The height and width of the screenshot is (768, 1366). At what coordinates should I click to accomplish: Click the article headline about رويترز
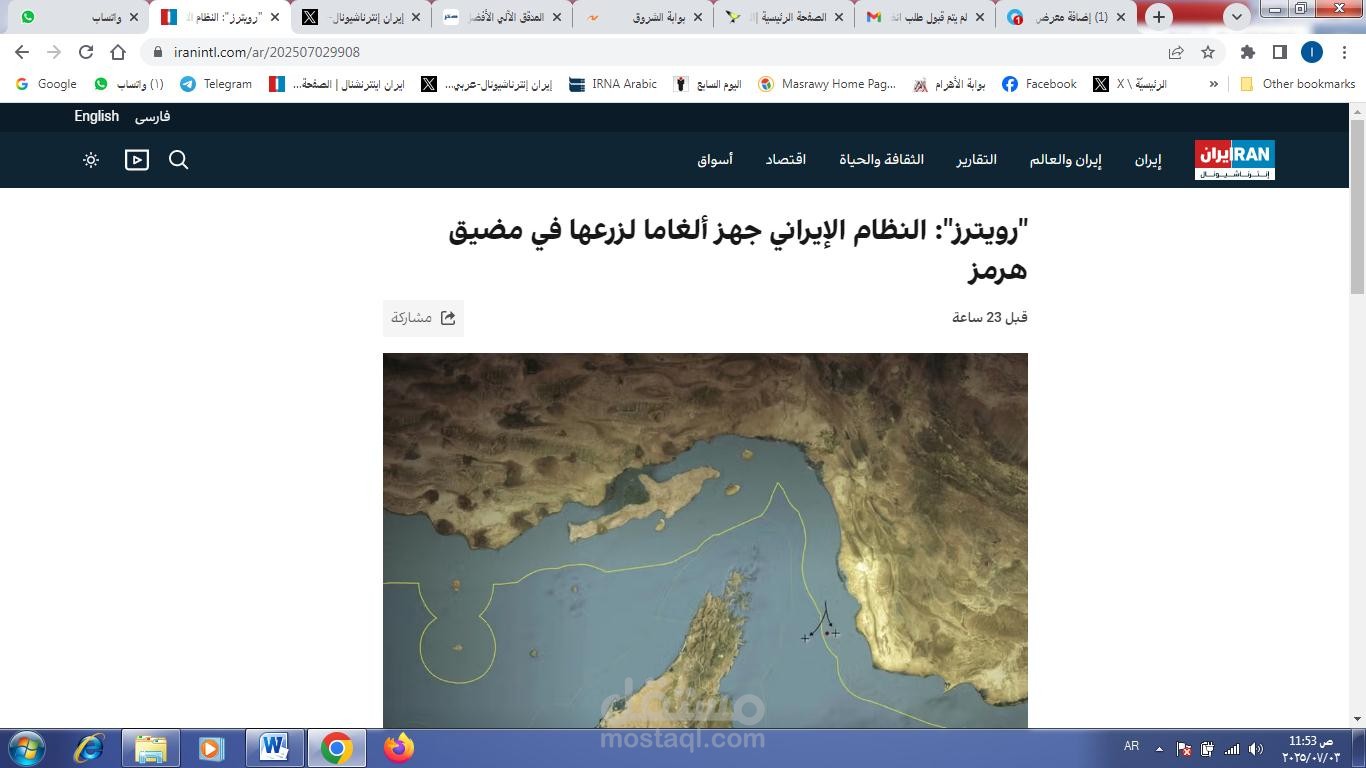tap(738, 250)
